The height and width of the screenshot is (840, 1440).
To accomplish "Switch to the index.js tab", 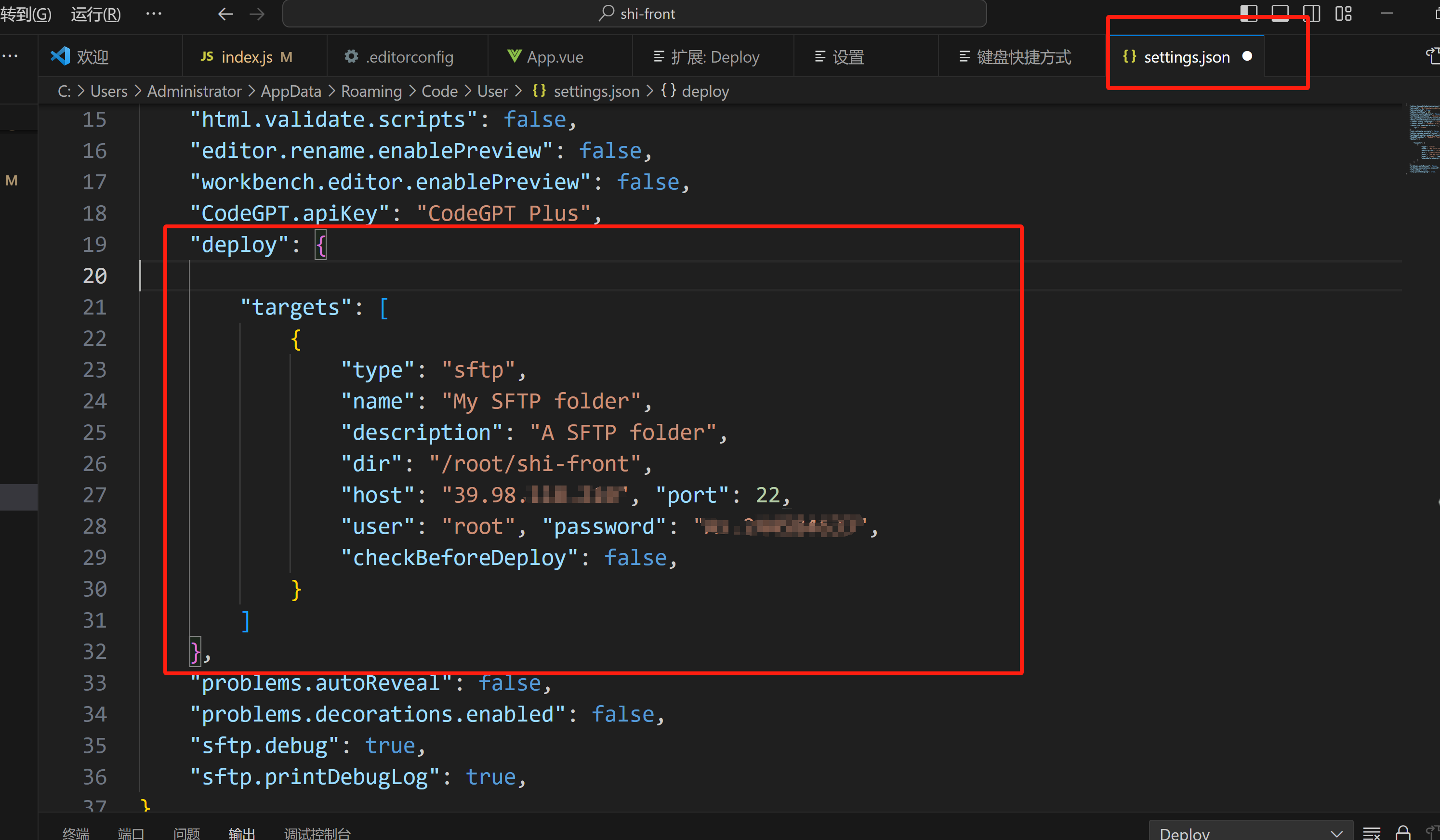I will 247,56.
